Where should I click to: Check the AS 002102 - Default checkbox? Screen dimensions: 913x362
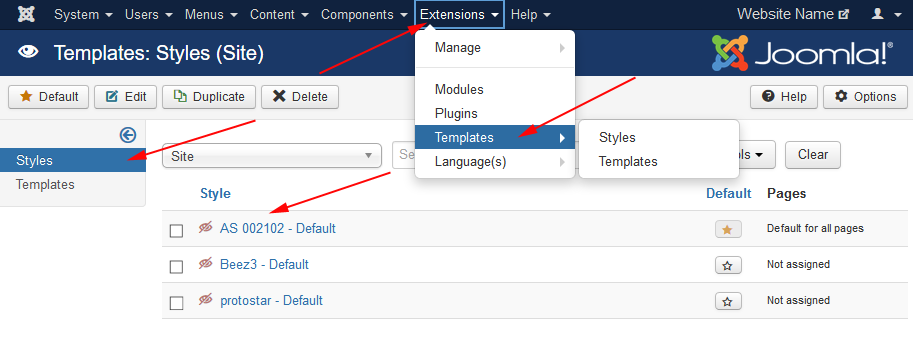[x=176, y=231]
